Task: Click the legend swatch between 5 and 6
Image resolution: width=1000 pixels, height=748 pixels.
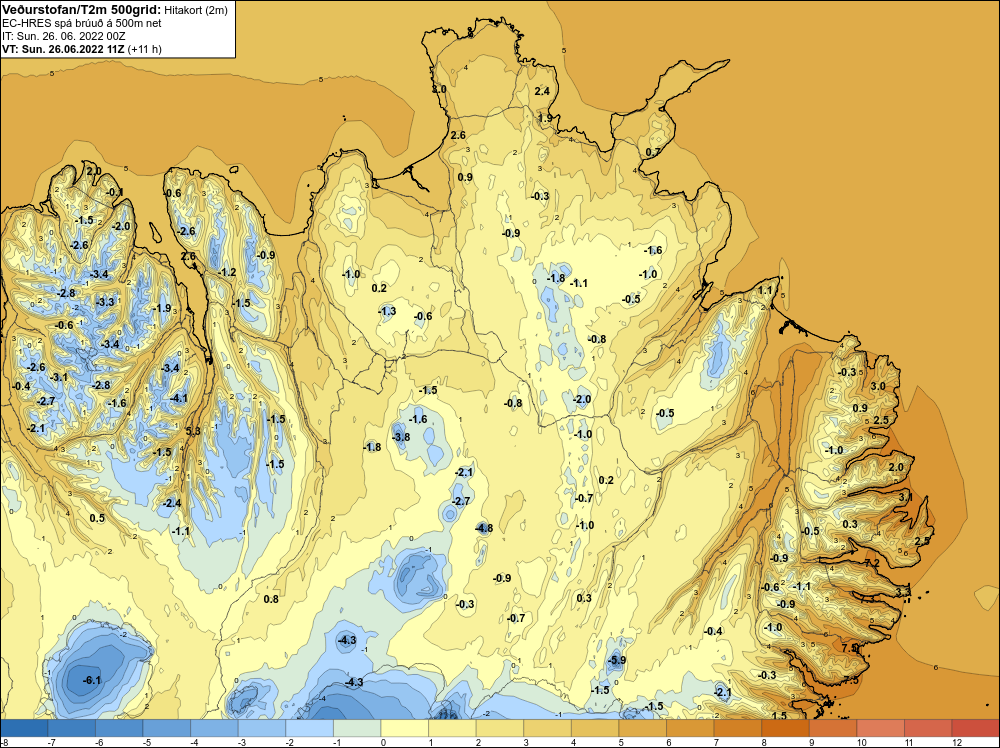Action: click(x=642, y=728)
